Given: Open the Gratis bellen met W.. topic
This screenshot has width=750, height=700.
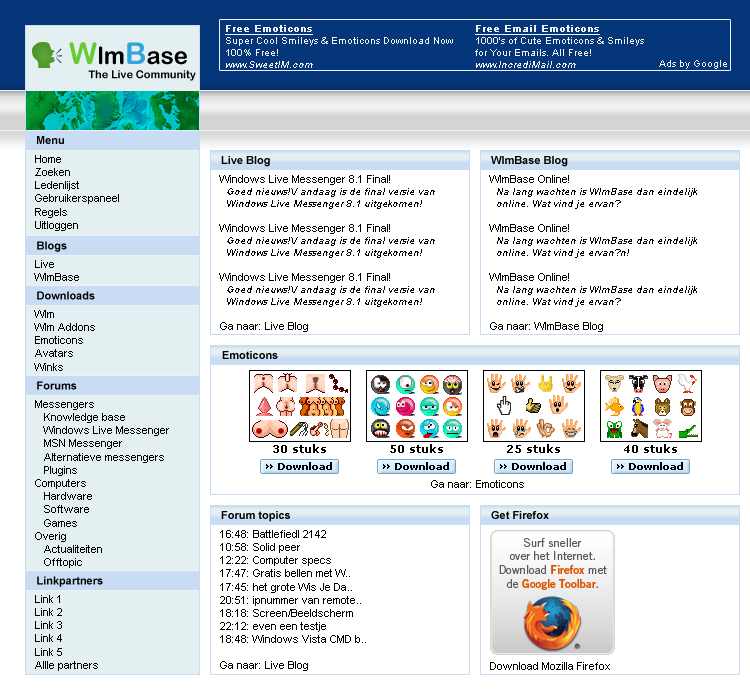Looking at the screenshot, I should (285, 573).
